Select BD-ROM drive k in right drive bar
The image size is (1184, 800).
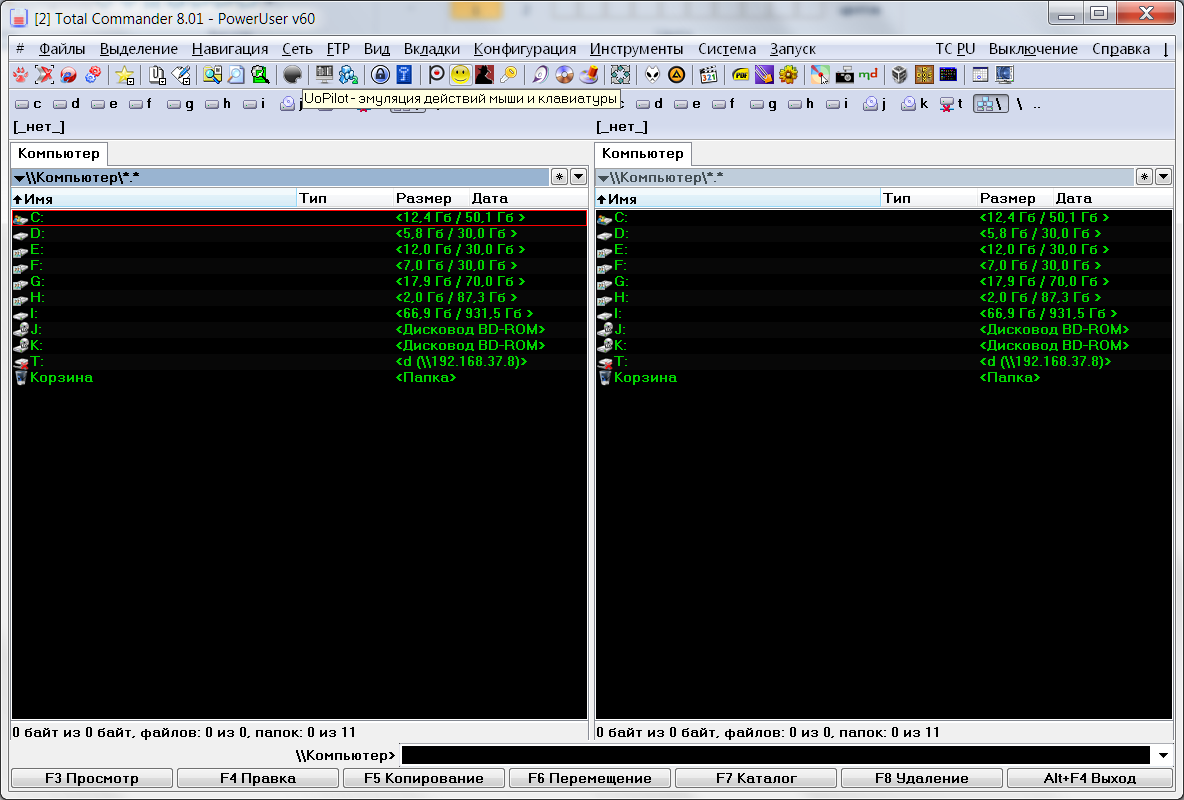tap(914, 103)
